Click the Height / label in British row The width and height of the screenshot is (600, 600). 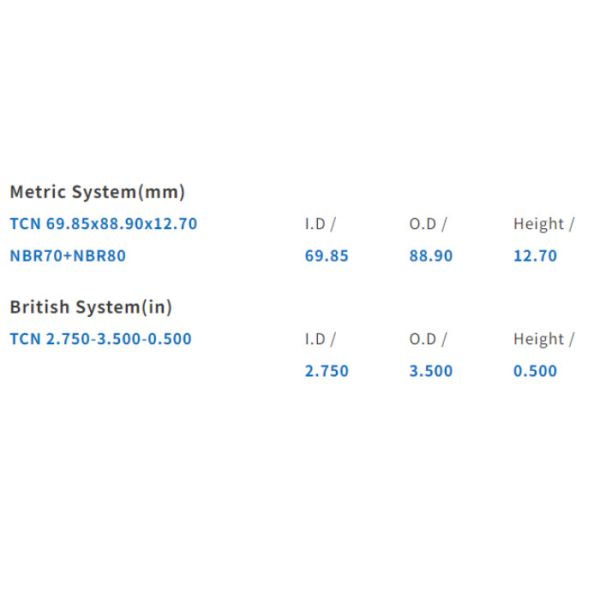(x=544, y=339)
